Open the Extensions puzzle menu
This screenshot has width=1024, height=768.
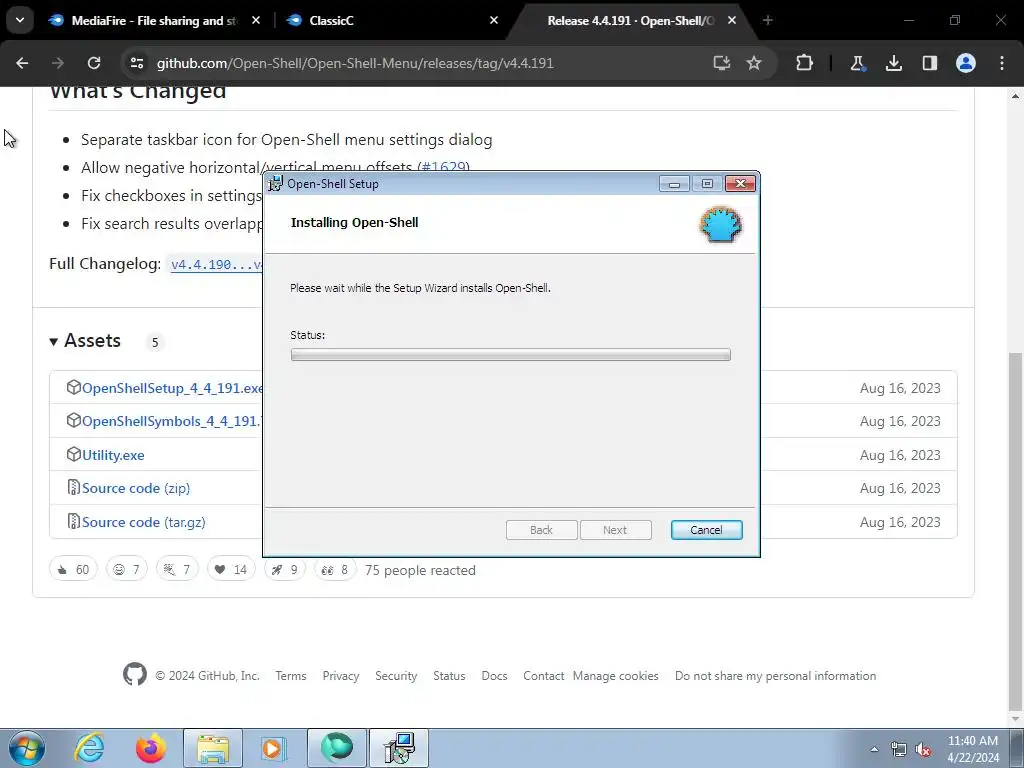pos(805,63)
